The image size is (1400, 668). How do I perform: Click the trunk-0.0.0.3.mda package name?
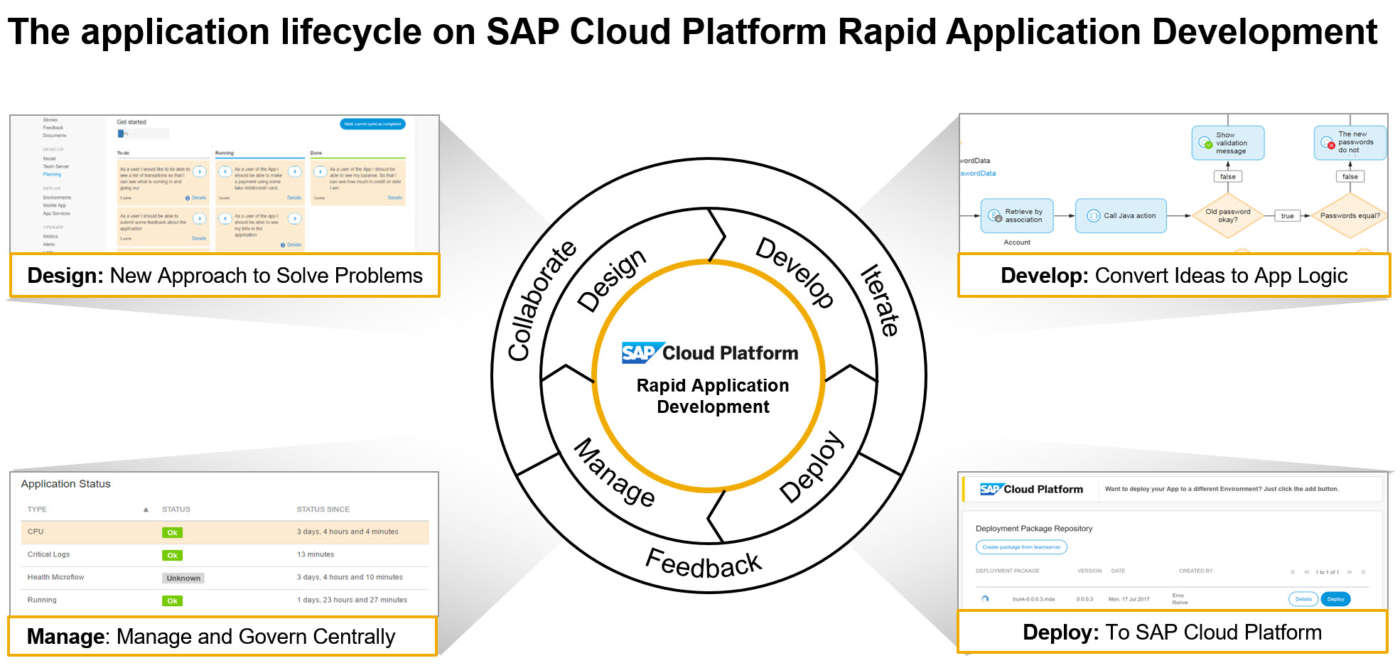1034,599
